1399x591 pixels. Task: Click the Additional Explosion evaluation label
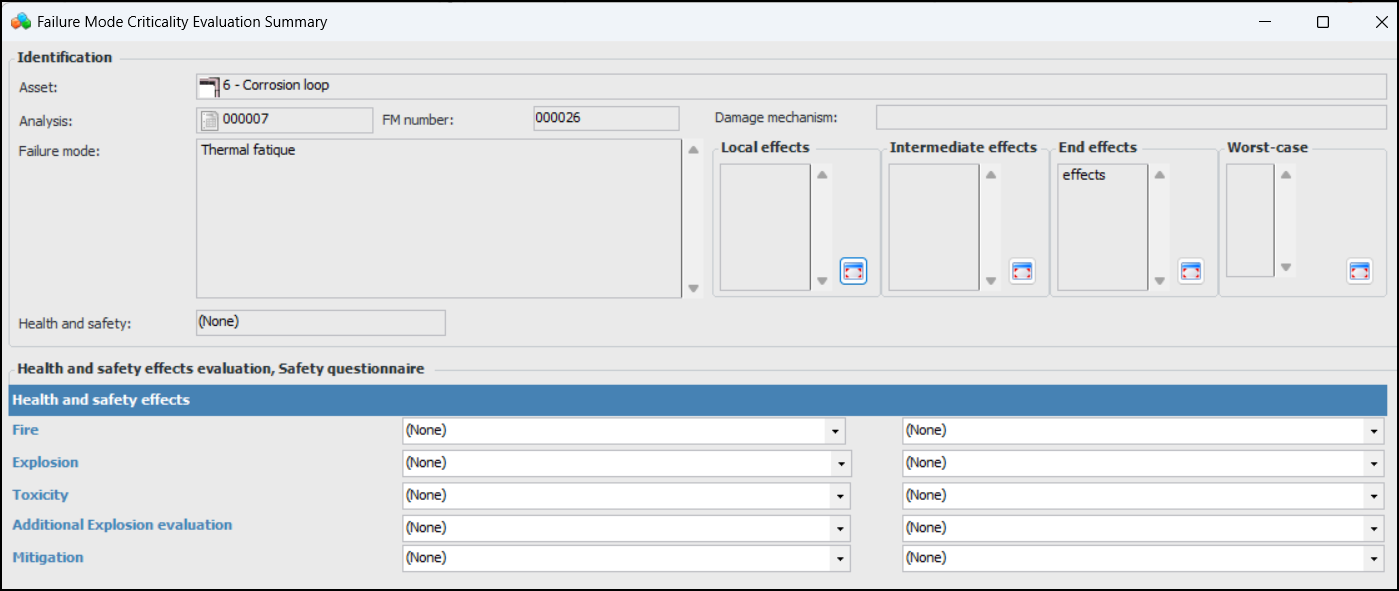coord(122,525)
